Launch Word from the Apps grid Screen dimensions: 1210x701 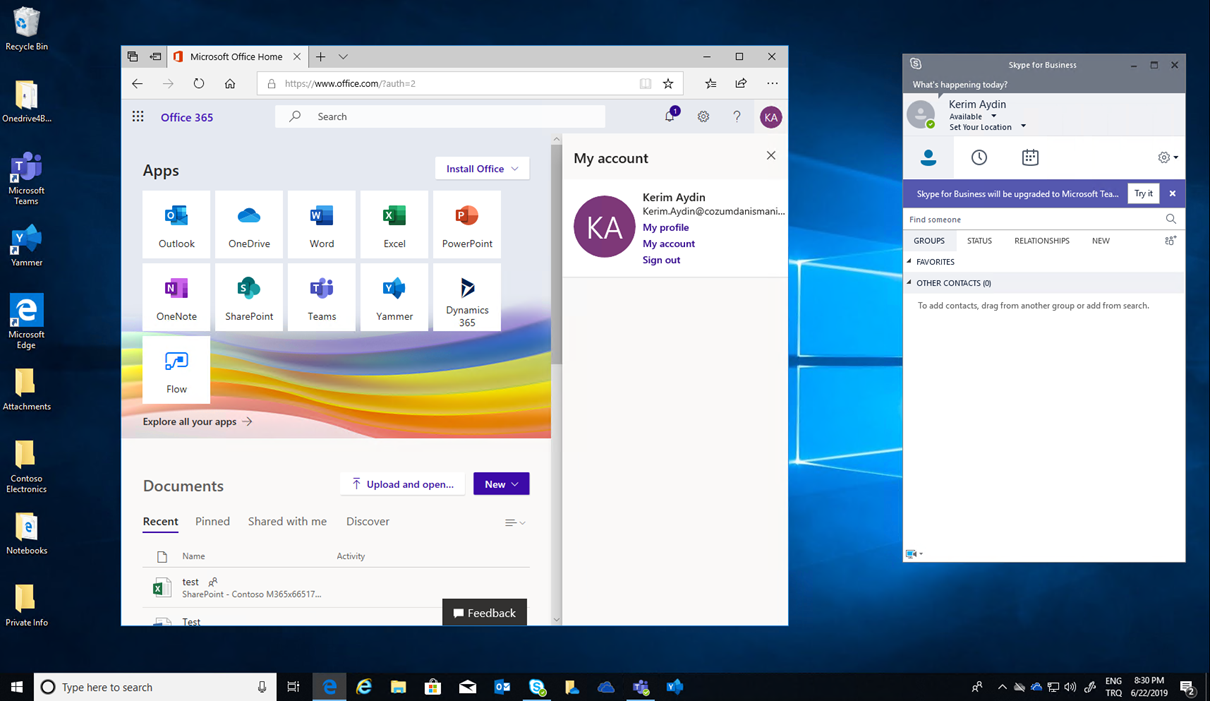(x=321, y=225)
